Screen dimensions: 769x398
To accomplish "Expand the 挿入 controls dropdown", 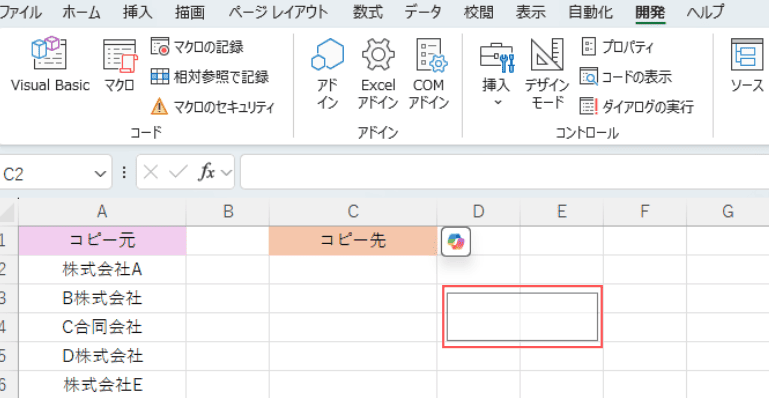I will click(x=496, y=75).
